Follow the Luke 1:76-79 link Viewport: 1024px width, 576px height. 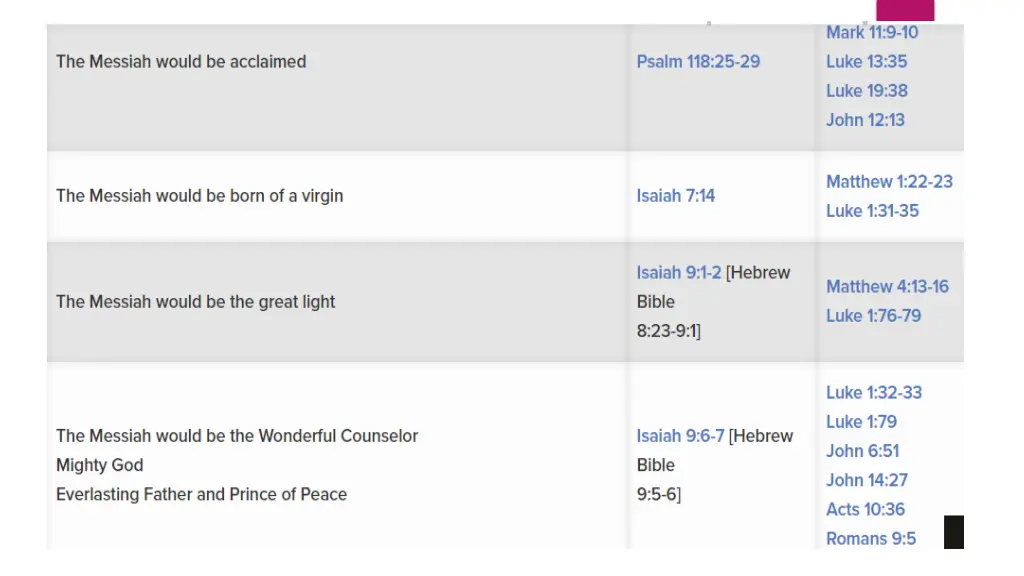point(874,316)
